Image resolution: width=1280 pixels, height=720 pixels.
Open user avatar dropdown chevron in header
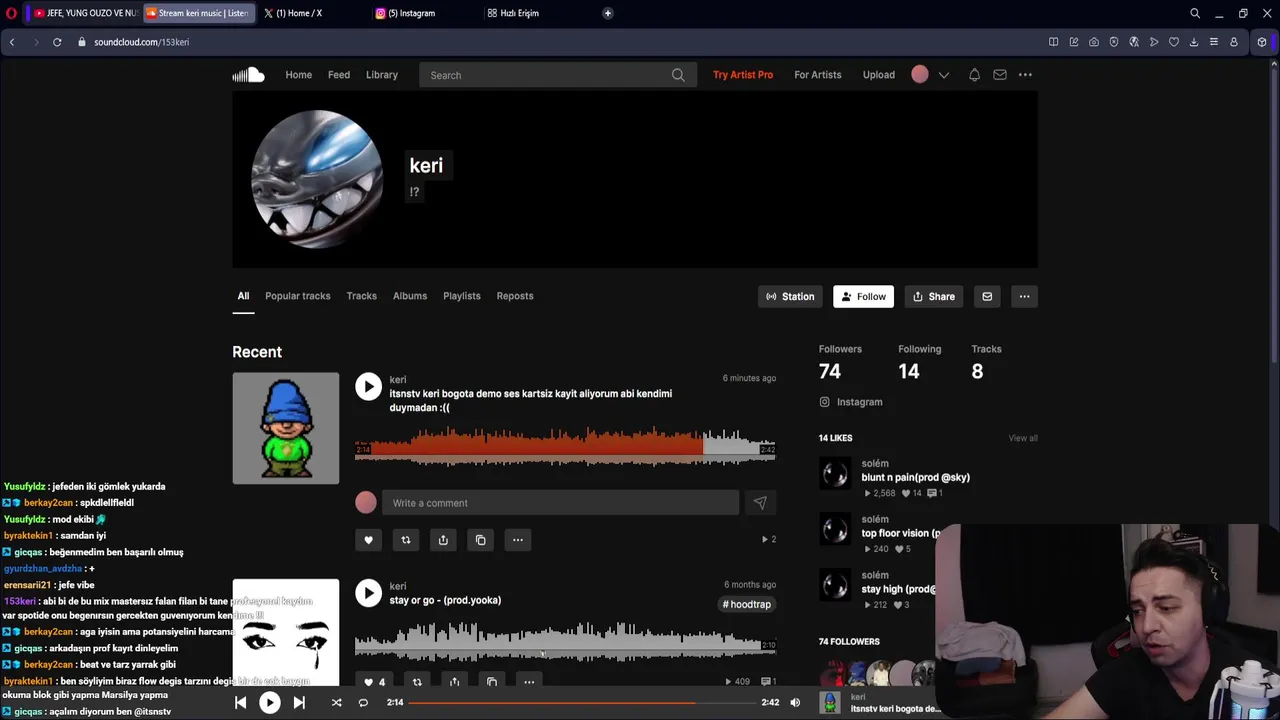[944, 75]
